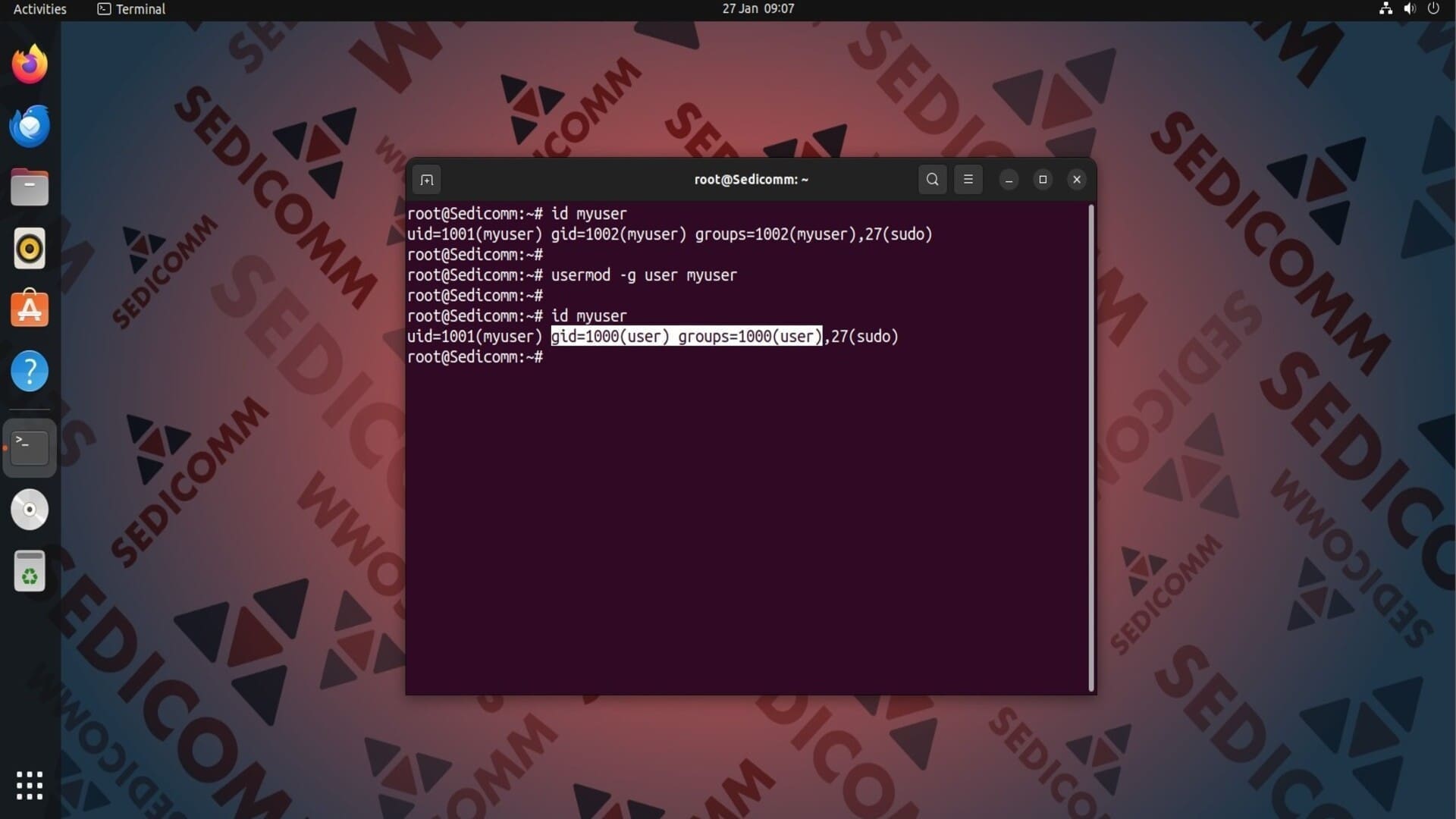Open the Terminal app menu
This screenshot has height=819, width=1456.
tap(131, 9)
